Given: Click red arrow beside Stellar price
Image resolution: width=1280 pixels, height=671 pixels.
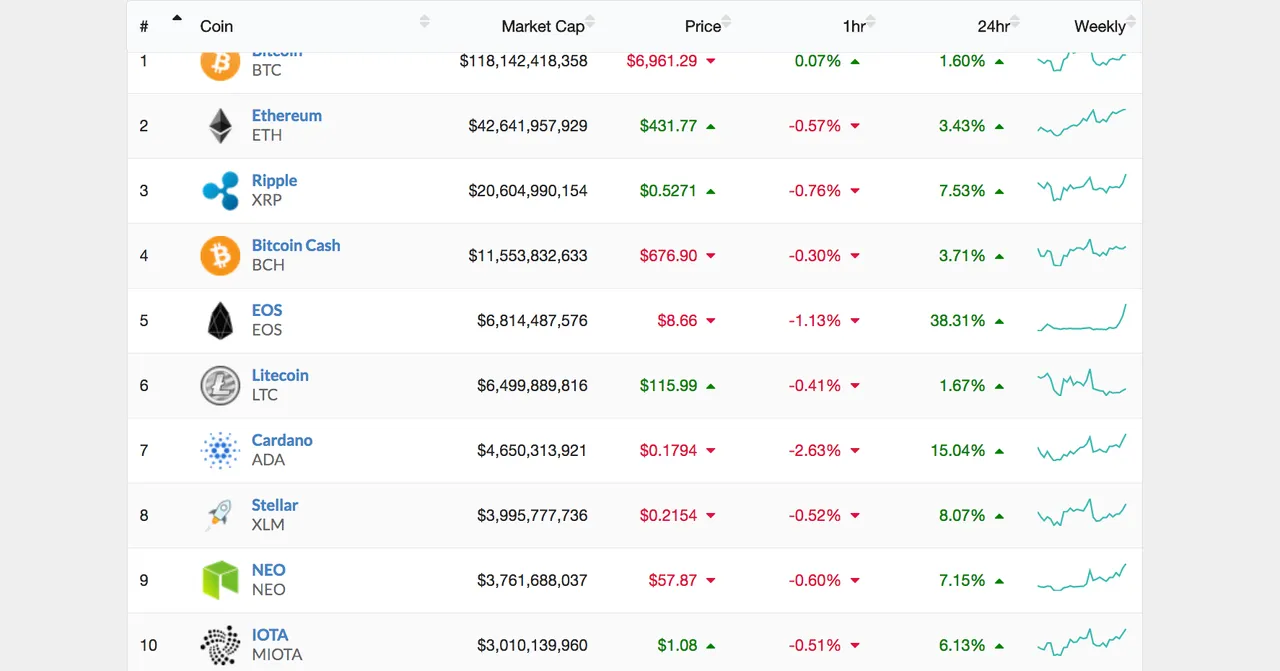Looking at the screenshot, I should click(x=711, y=516).
